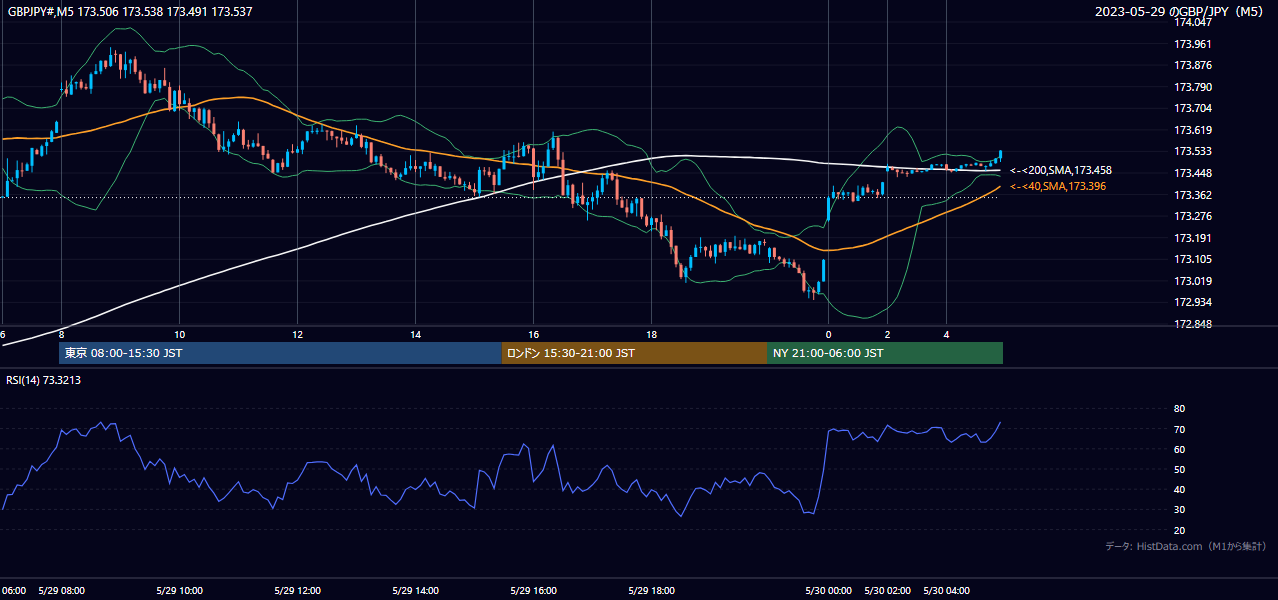Click price axis label 173.704

click(1193, 108)
